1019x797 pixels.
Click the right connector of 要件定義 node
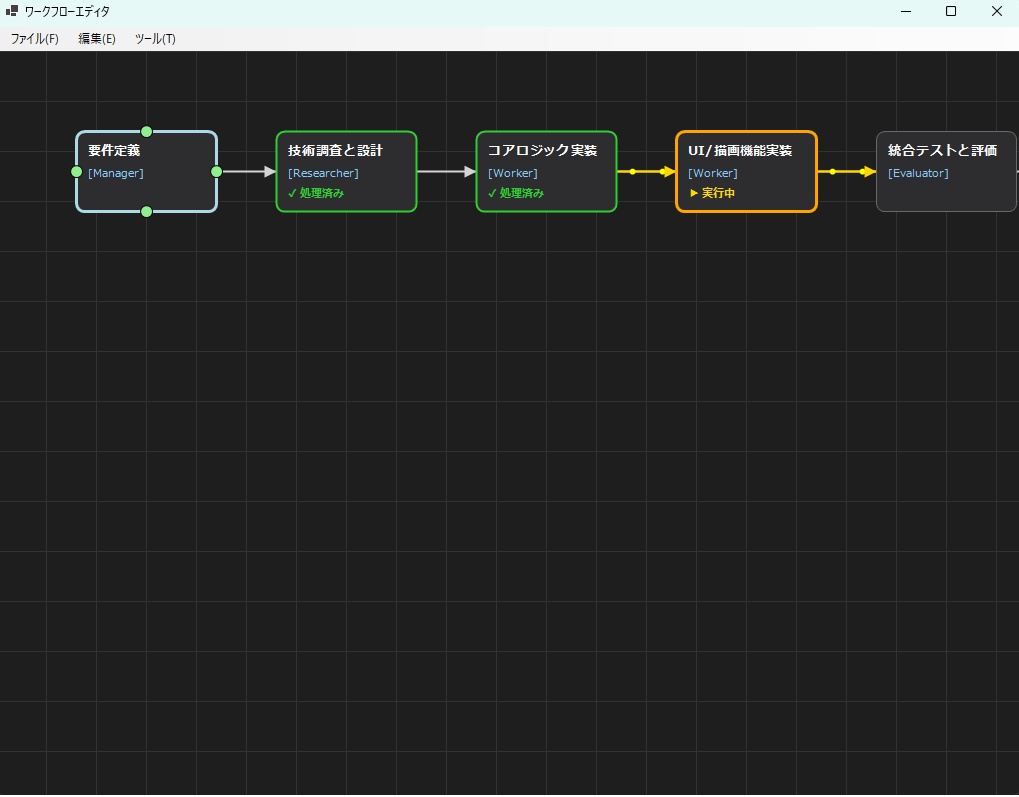click(x=217, y=172)
